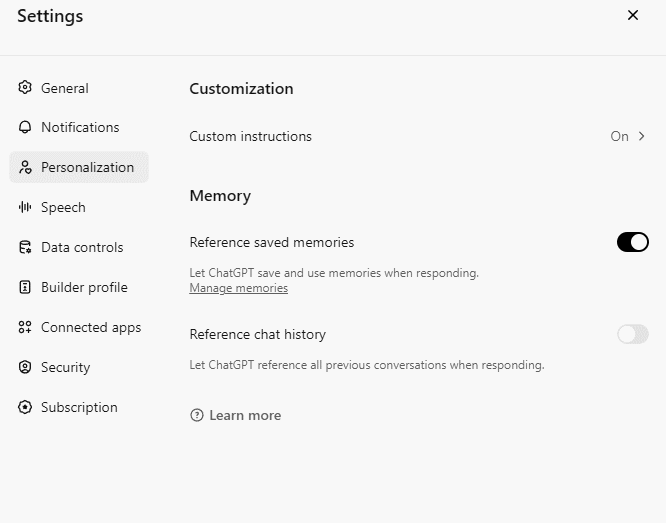Disable Reference saved memories toggle

pos(632,242)
